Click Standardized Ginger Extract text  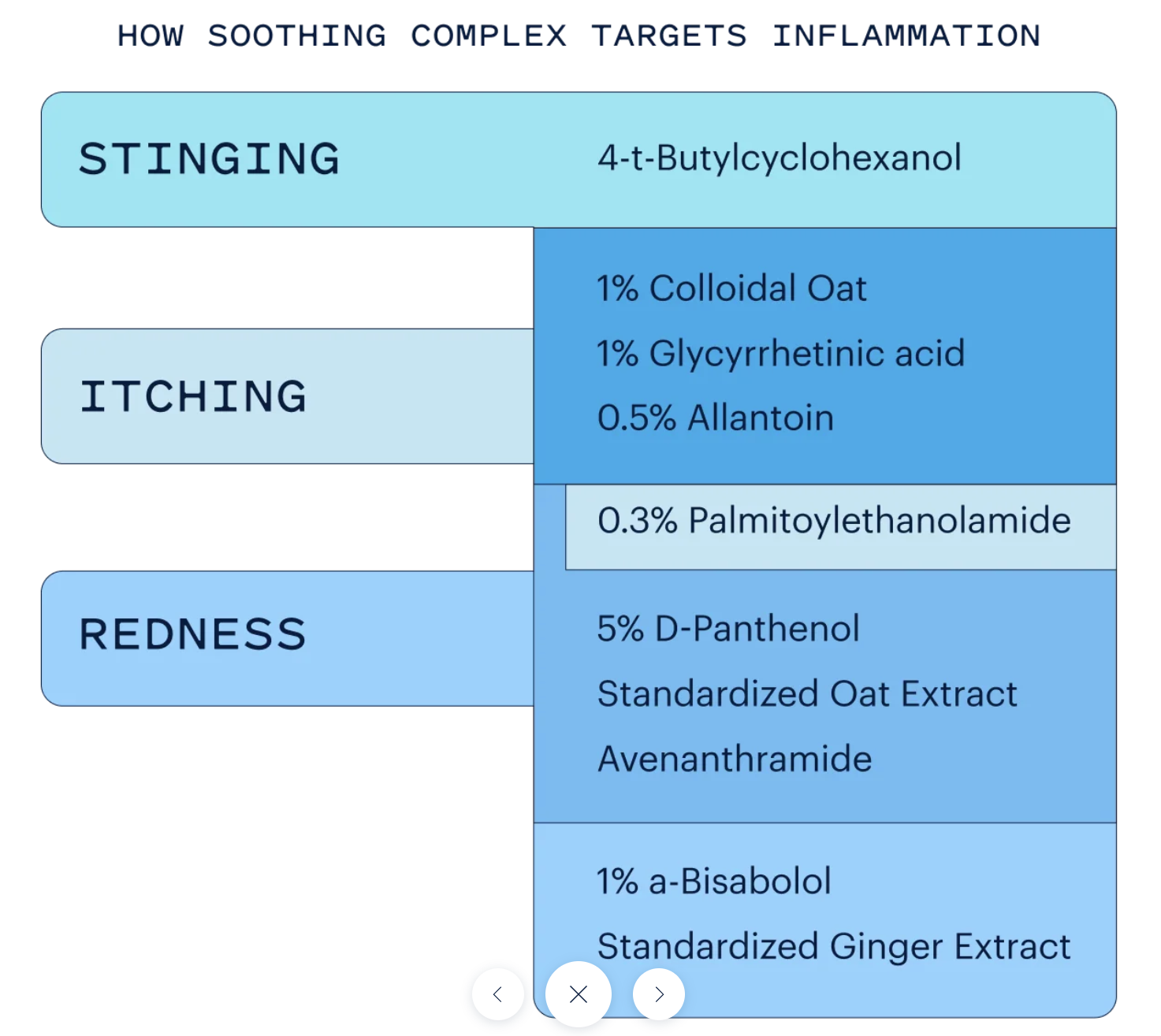click(834, 946)
